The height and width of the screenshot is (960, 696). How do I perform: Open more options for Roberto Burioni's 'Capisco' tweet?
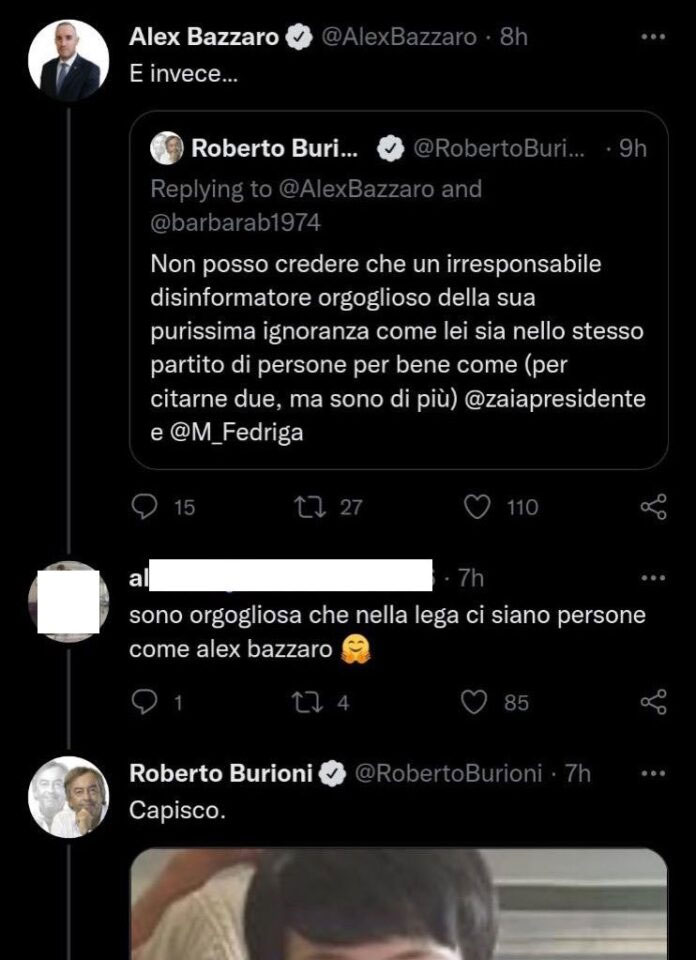(x=652, y=774)
